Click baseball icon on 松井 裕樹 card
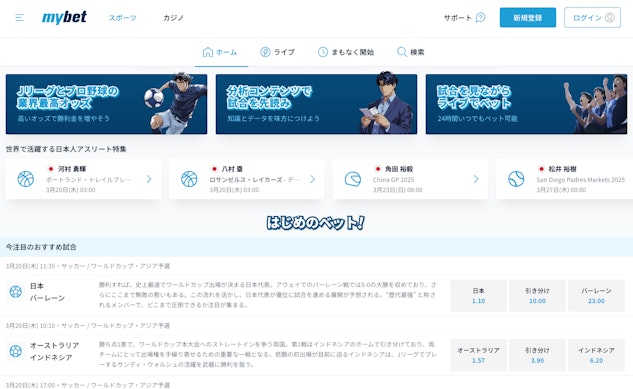Viewport: 633px width, 389px height. coord(516,179)
